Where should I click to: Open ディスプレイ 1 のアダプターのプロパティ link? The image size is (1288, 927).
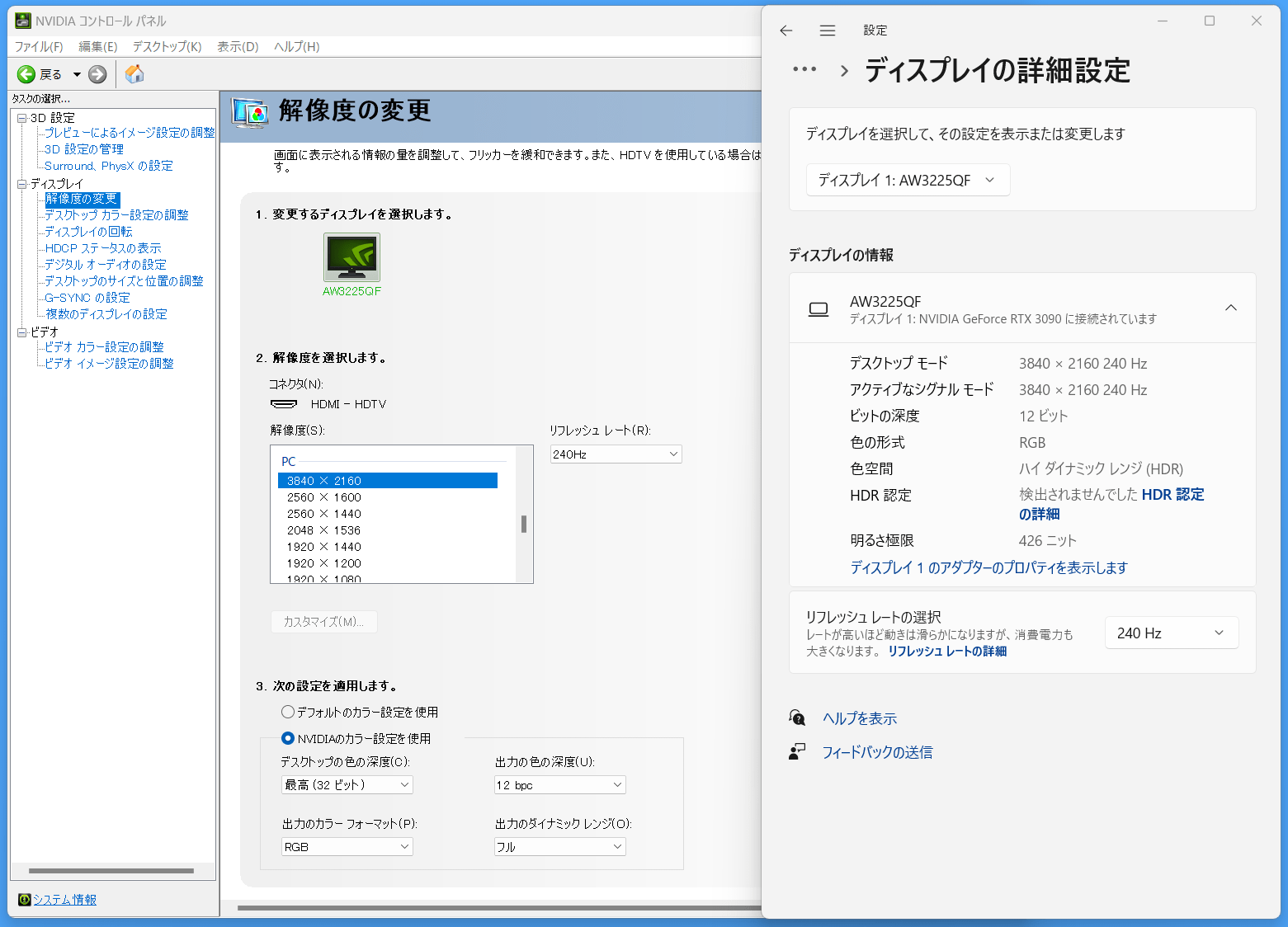point(988,567)
